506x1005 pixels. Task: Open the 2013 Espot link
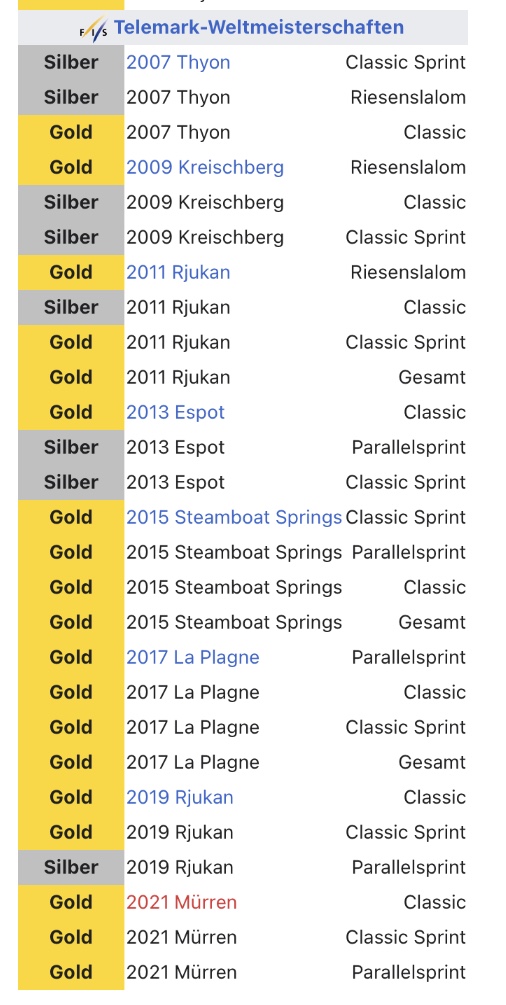[x=175, y=412]
